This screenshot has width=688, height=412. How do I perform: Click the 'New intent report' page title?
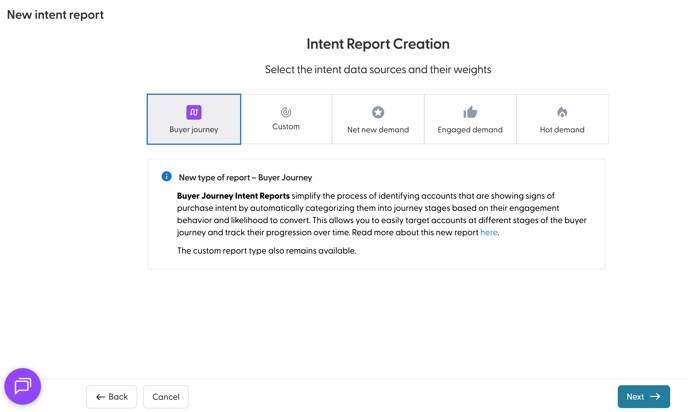[55, 15]
